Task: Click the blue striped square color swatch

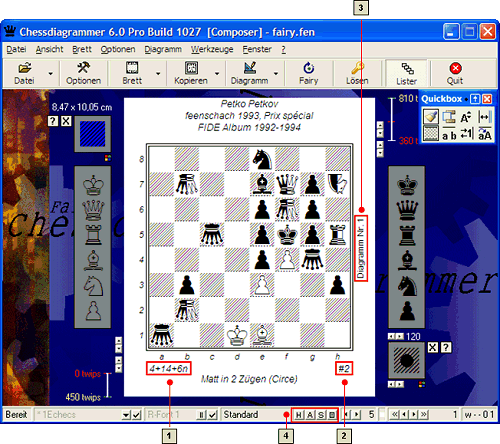Action: [x=93, y=134]
